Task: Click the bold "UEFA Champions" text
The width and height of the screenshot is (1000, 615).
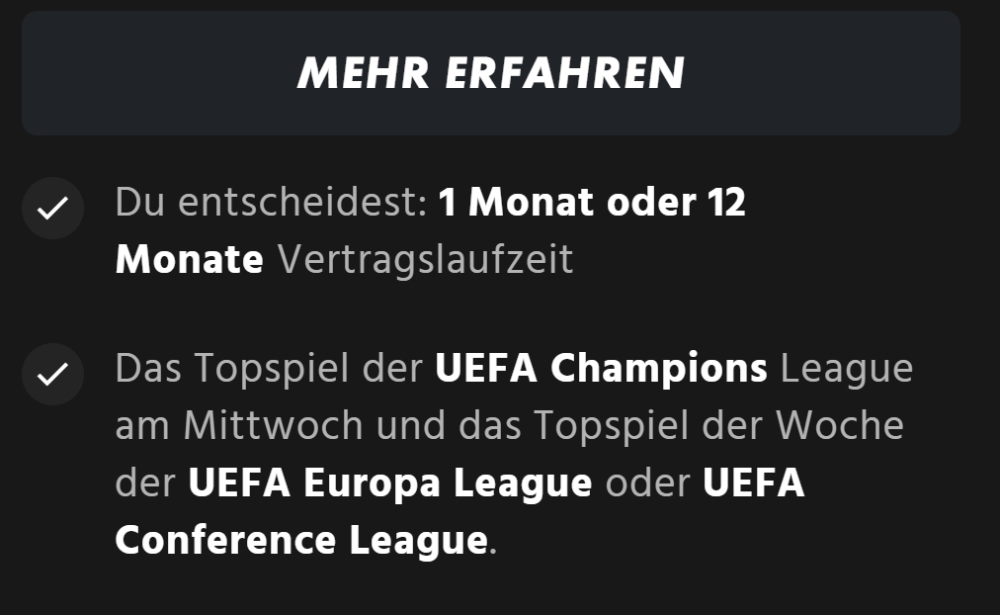Action: click(x=601, y=369)
